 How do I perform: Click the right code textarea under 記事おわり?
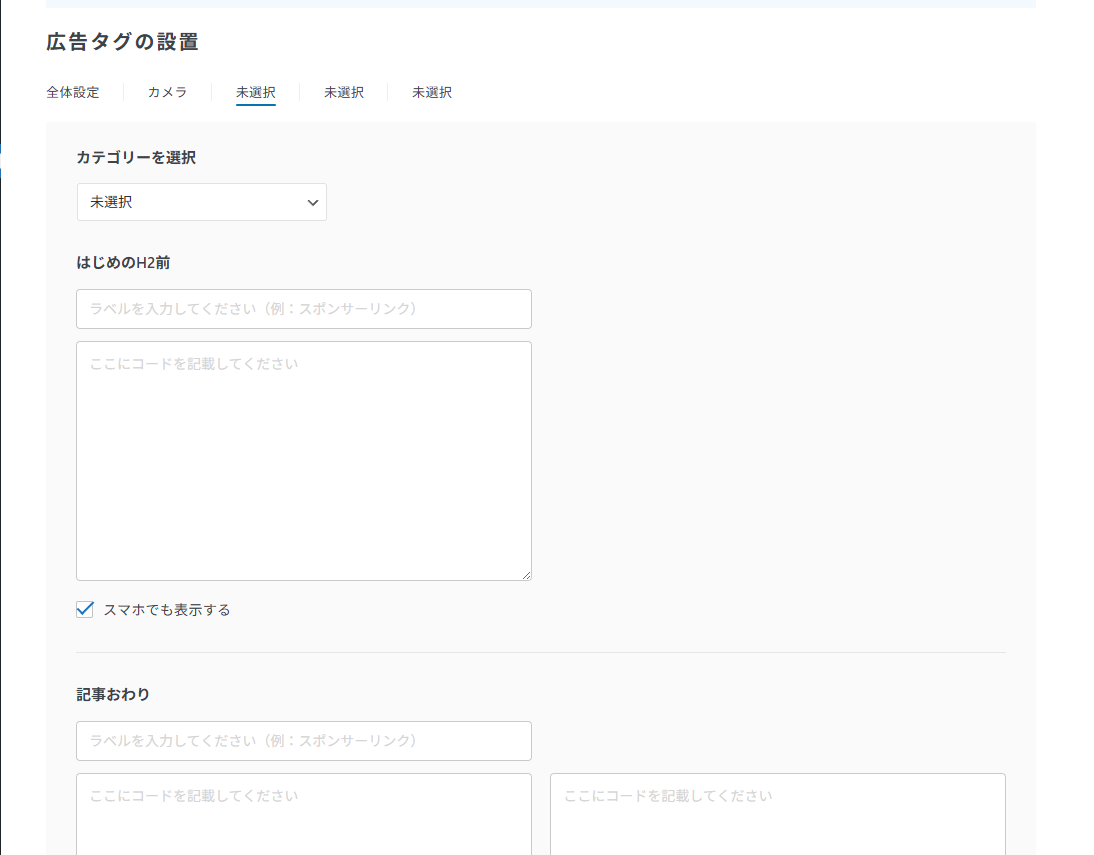click(x=777, y=814)
